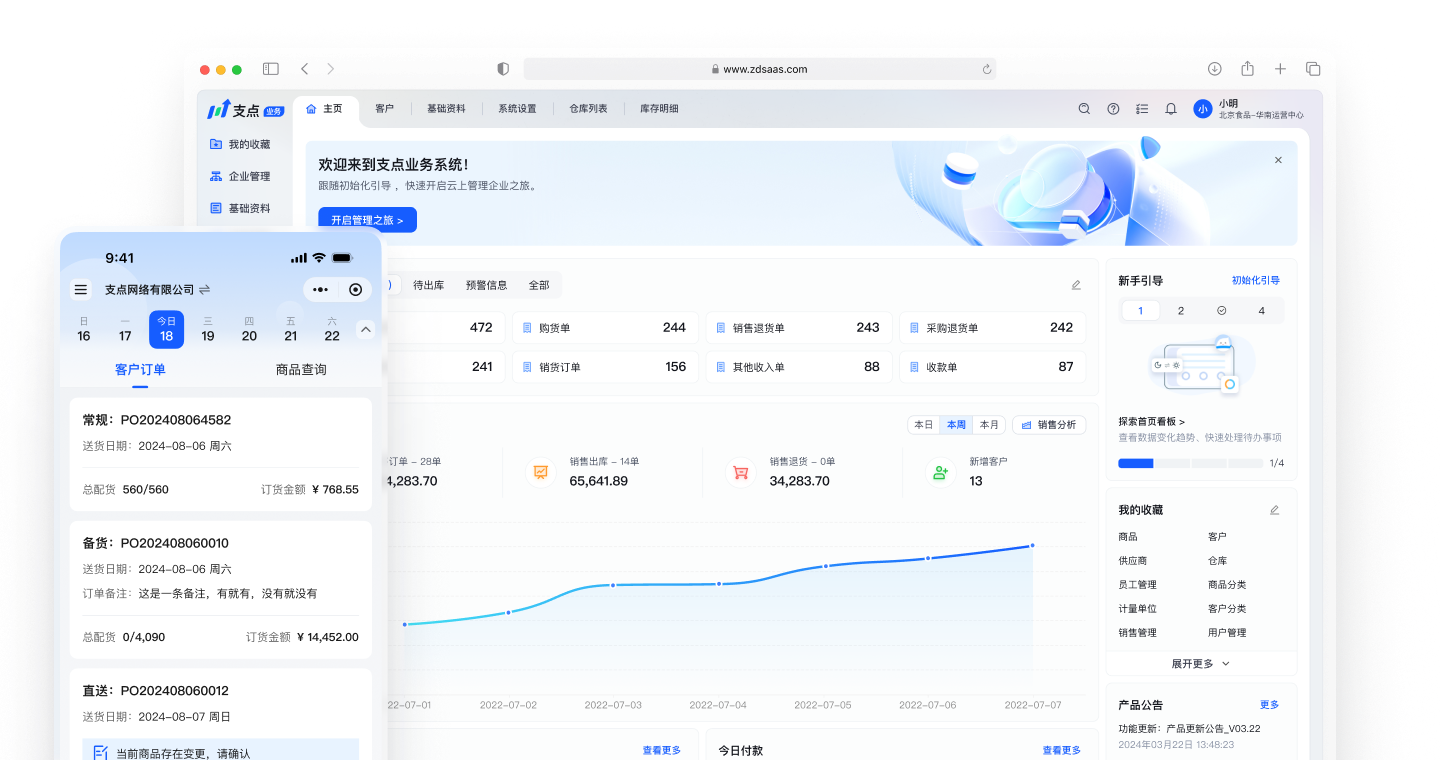Expand 展开更多 in favorites panel
The image size is (1440, 760).
[x=1200, y=663]
